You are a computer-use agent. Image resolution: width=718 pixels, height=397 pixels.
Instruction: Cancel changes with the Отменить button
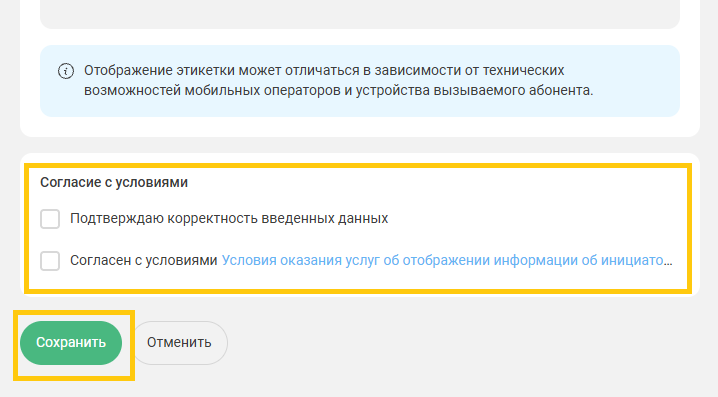[179, 343]
